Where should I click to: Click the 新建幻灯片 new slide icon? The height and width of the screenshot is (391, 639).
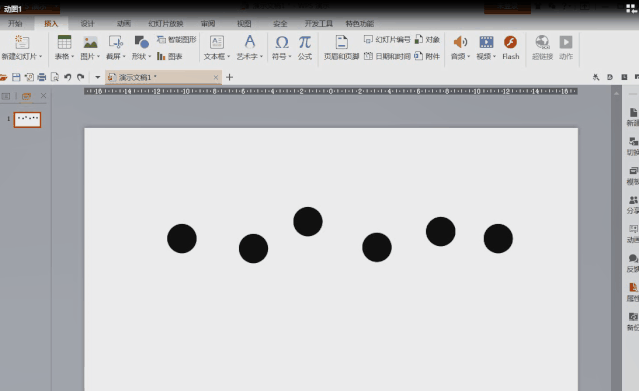click(22, 42)
